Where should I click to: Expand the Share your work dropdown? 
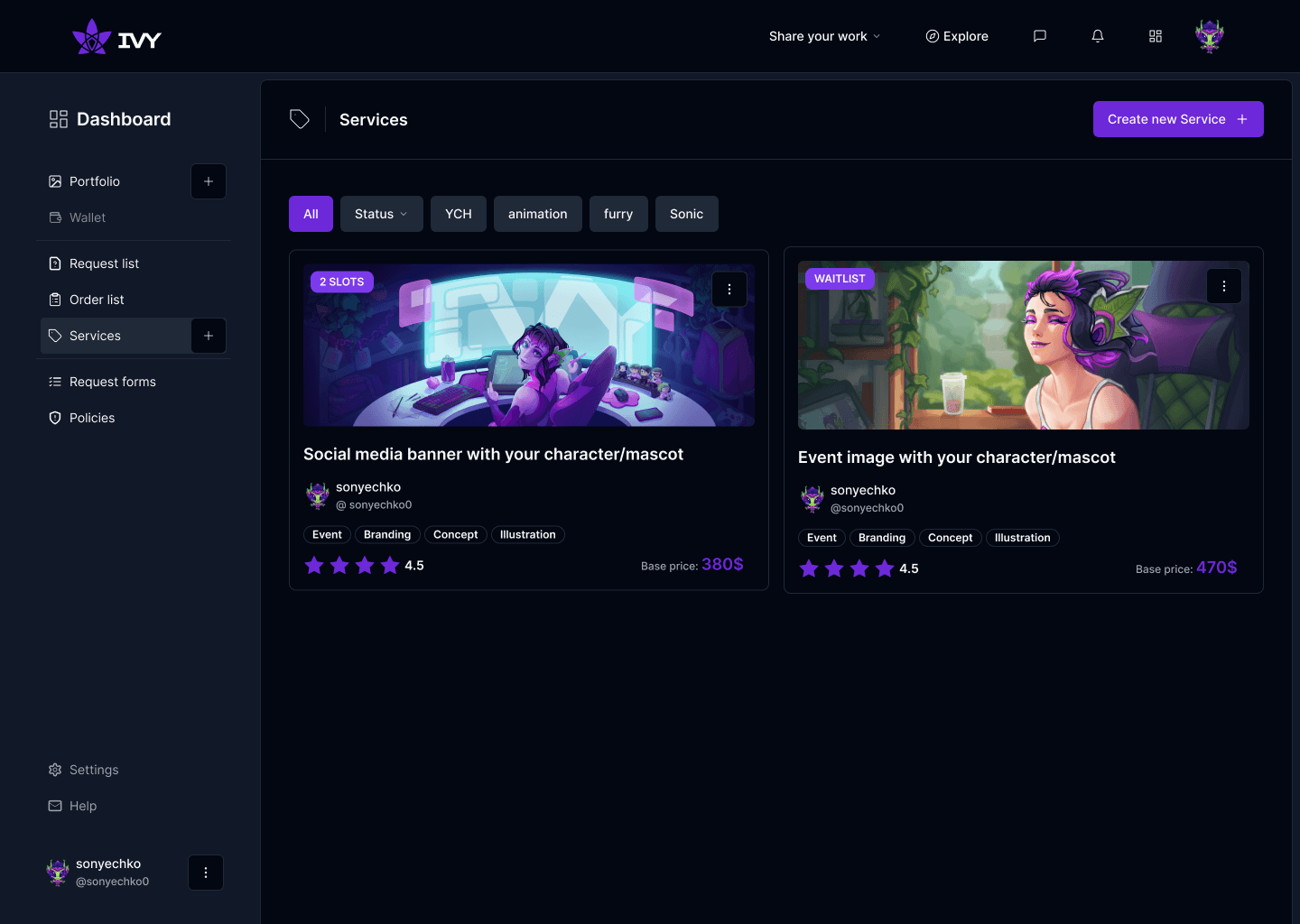(x=824, y=36)
